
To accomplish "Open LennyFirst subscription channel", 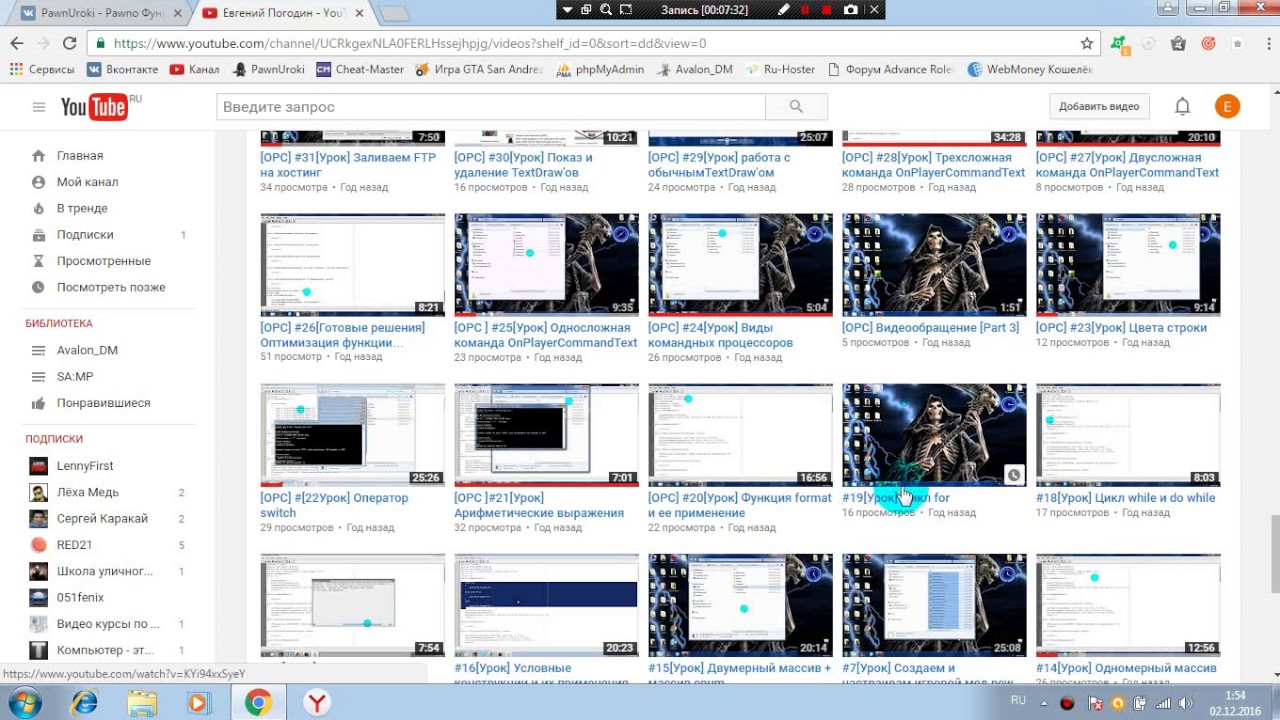I will coord(85,466).
